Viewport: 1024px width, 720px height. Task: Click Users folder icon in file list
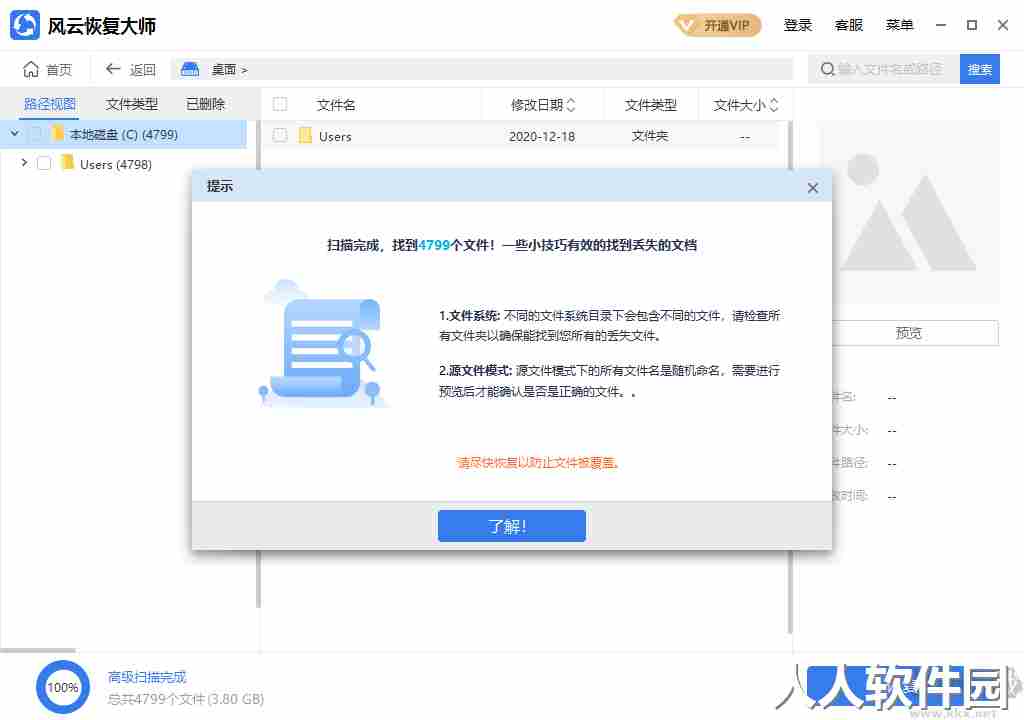point(305,135)
